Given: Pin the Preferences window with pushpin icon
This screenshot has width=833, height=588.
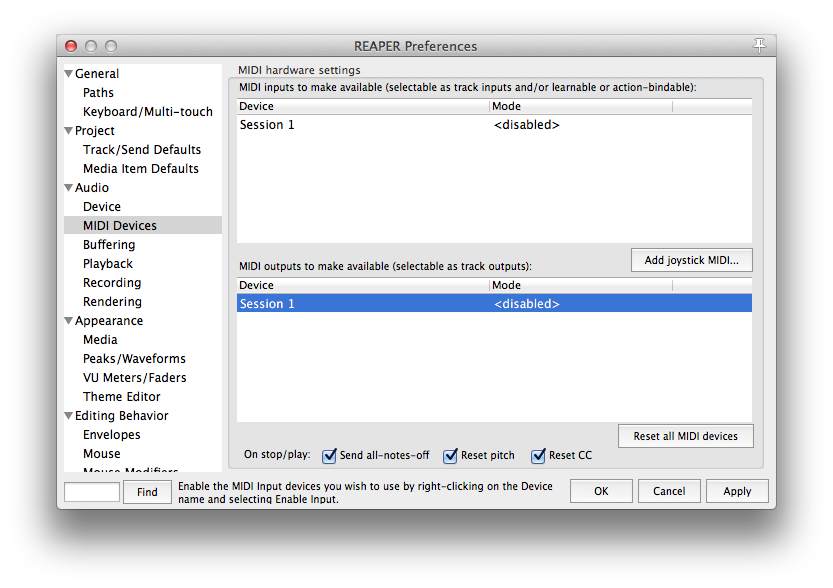Looking at the screenshot, I should pos(759,46).
